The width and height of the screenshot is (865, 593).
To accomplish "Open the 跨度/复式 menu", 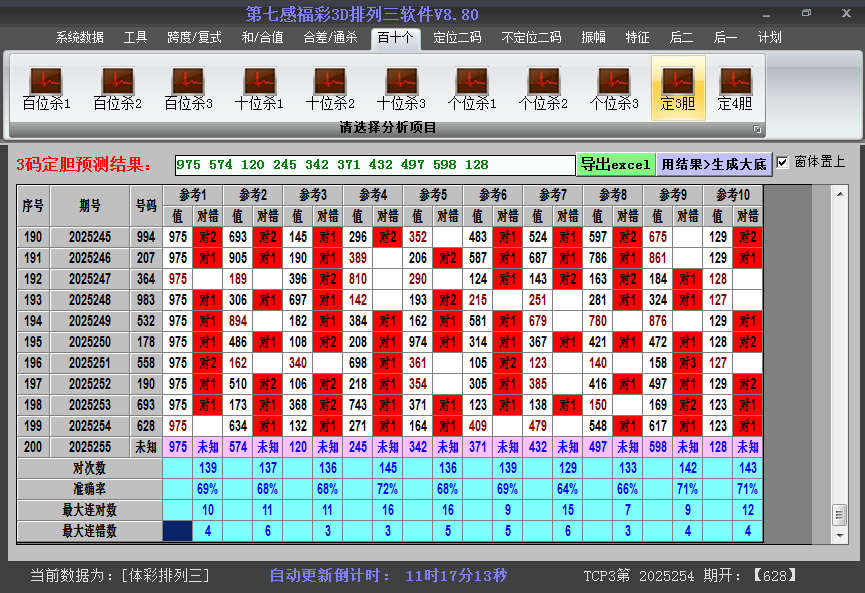I will pyautogui.click(x=194, y=37).
